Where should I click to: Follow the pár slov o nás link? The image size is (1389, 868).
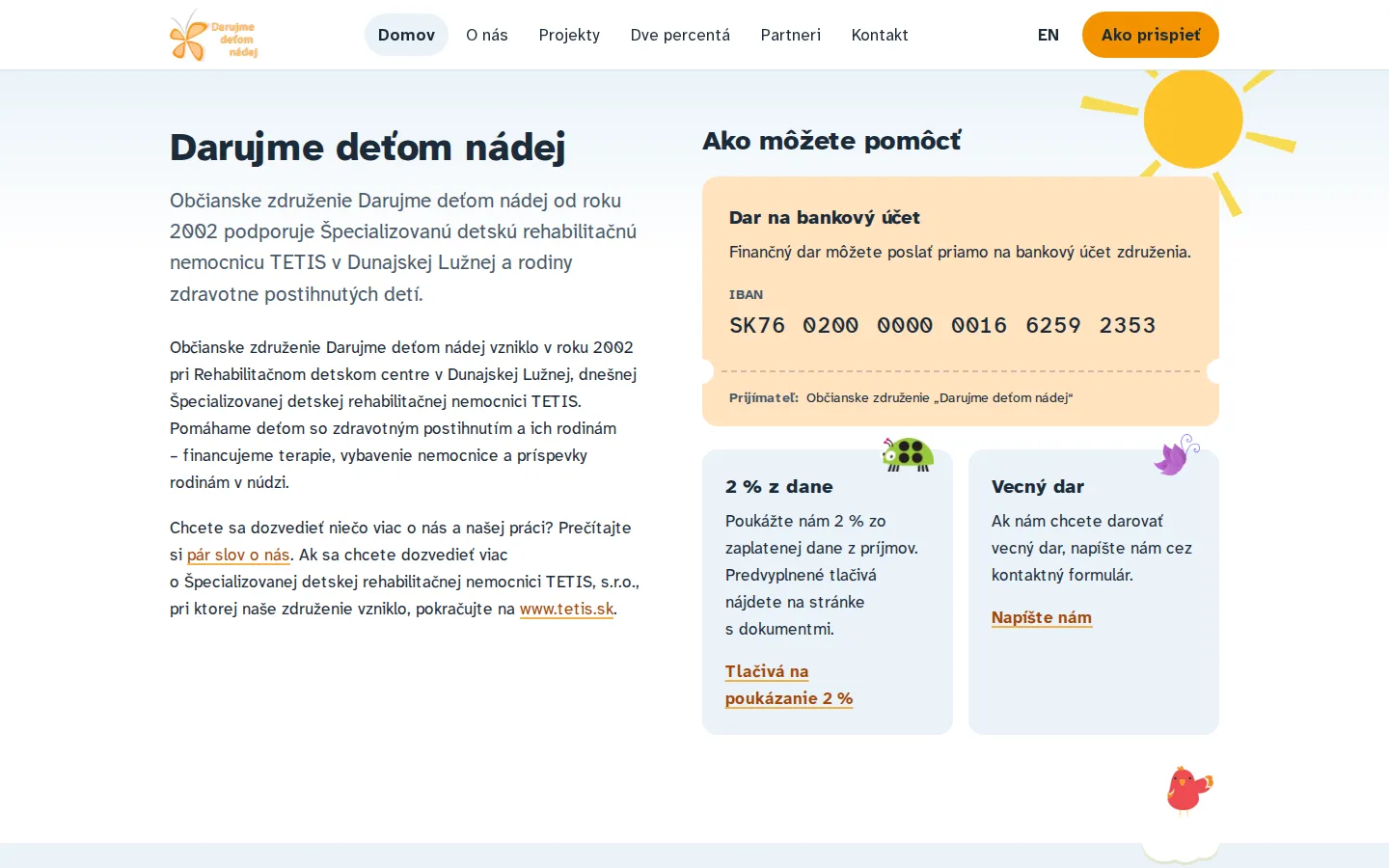238,555
